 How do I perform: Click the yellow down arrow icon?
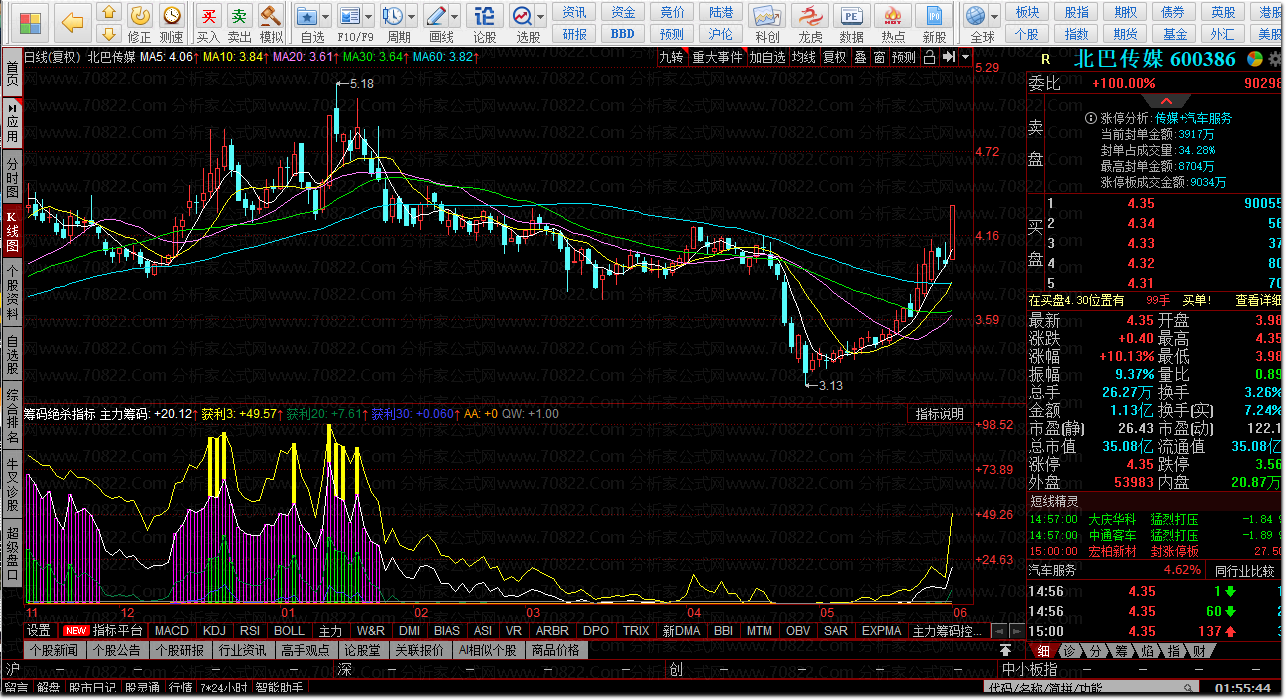point(110,34)
